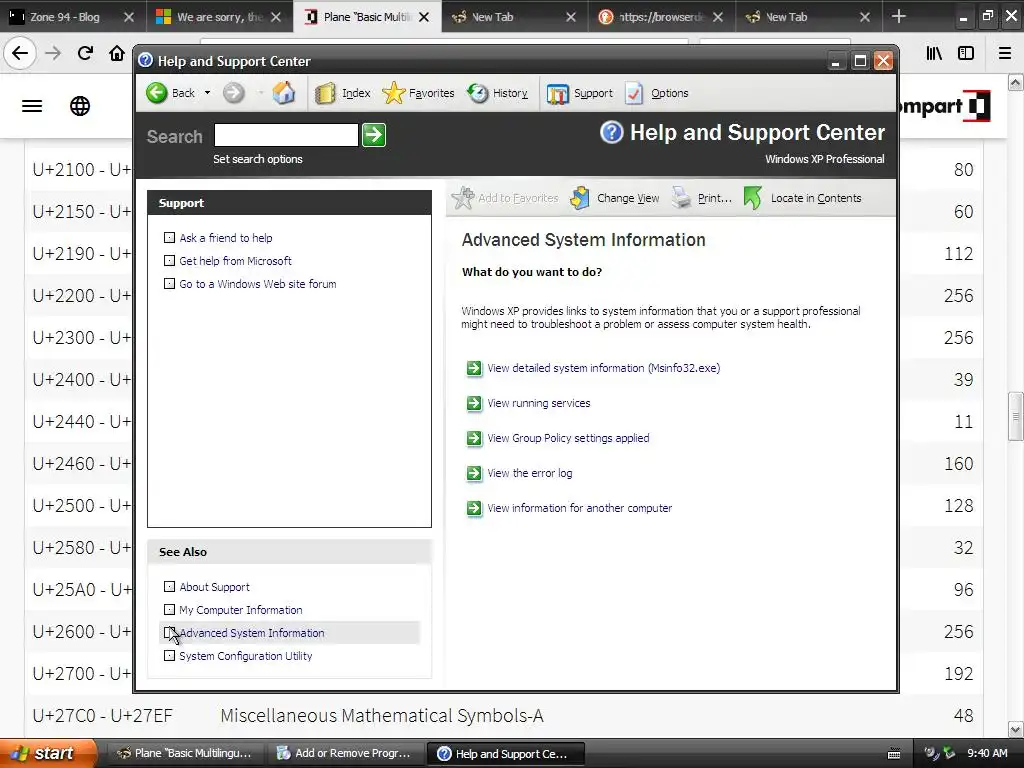
Task: Select Advanced System Information entry
Action: point(252,633)
